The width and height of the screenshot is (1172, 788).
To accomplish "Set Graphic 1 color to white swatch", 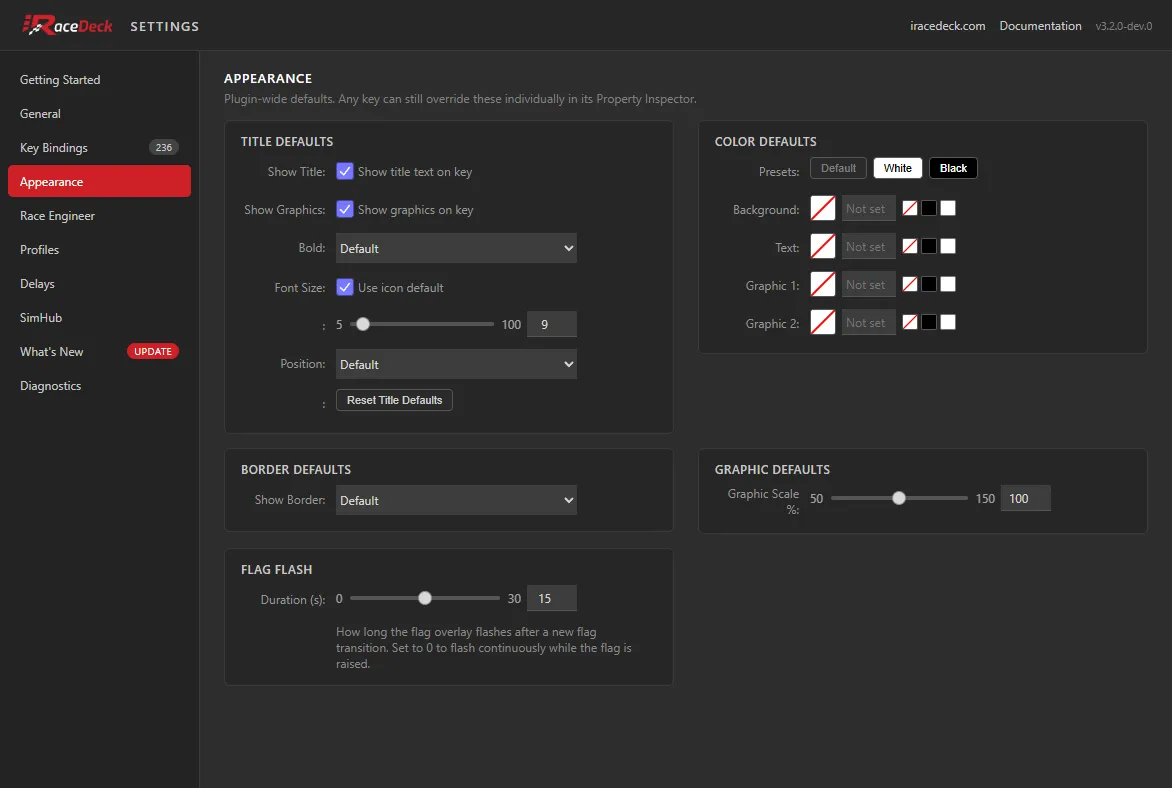I will (x=948, y=284).
